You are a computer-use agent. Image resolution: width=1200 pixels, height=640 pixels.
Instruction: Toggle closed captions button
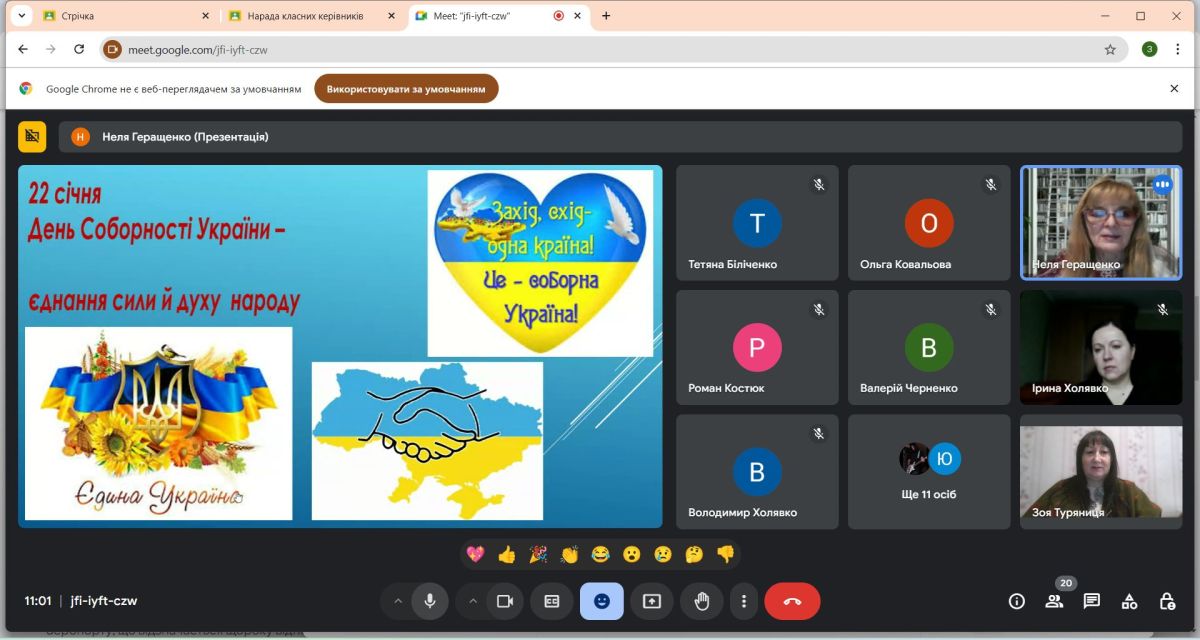point(552,601)
